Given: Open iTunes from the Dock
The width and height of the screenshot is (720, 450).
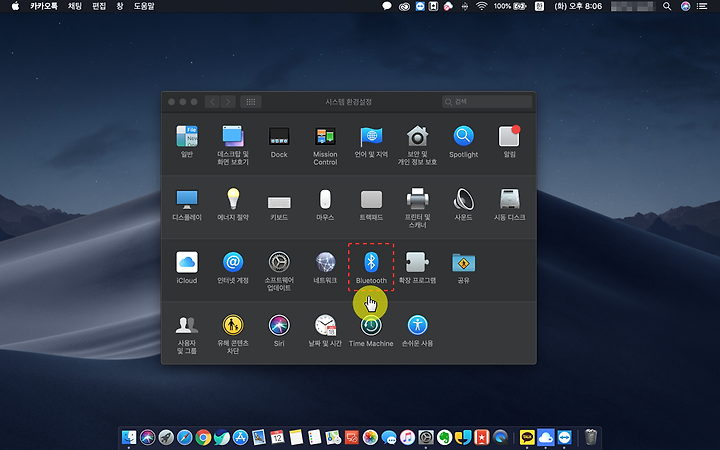Looking at the screenshot, I should click(407, 437).
